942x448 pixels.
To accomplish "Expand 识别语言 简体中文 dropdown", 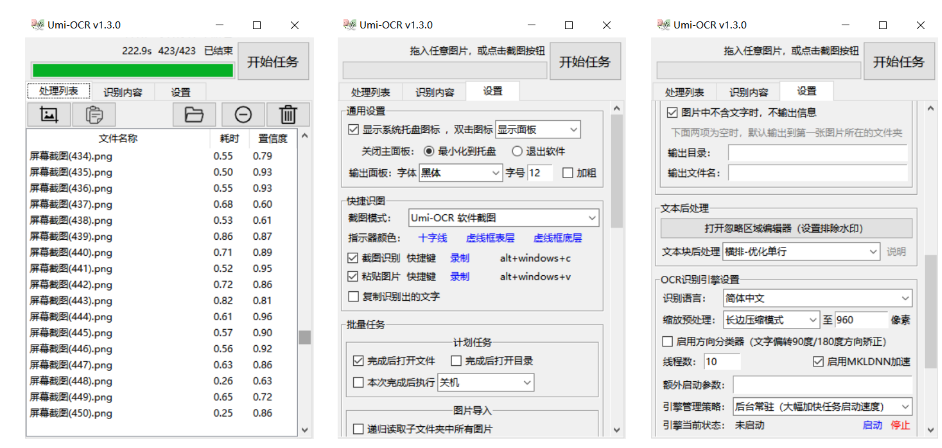I will pos(817,298).
